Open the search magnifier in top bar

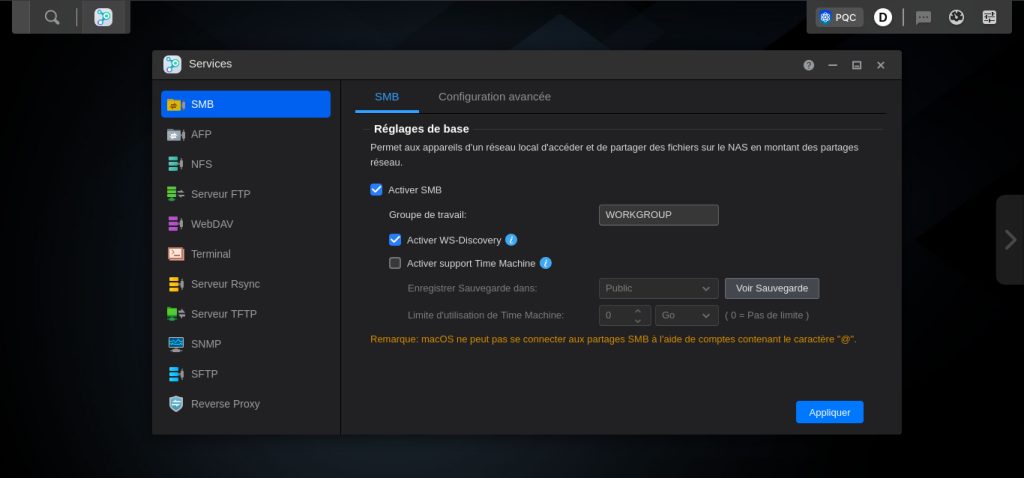(52, 18)
